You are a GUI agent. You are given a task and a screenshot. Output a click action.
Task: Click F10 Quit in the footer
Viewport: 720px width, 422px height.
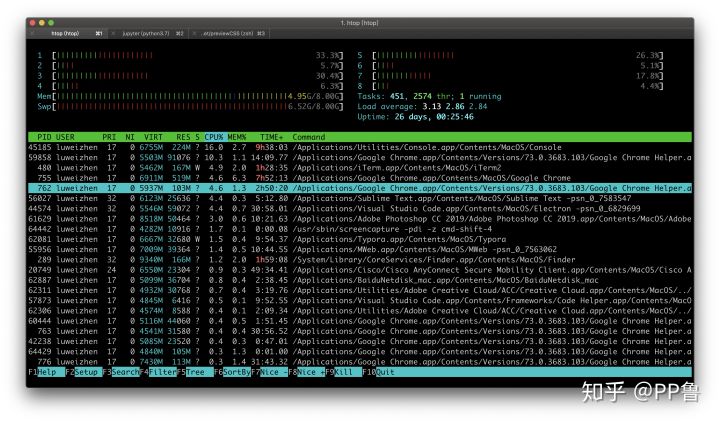tap(384, 371)
